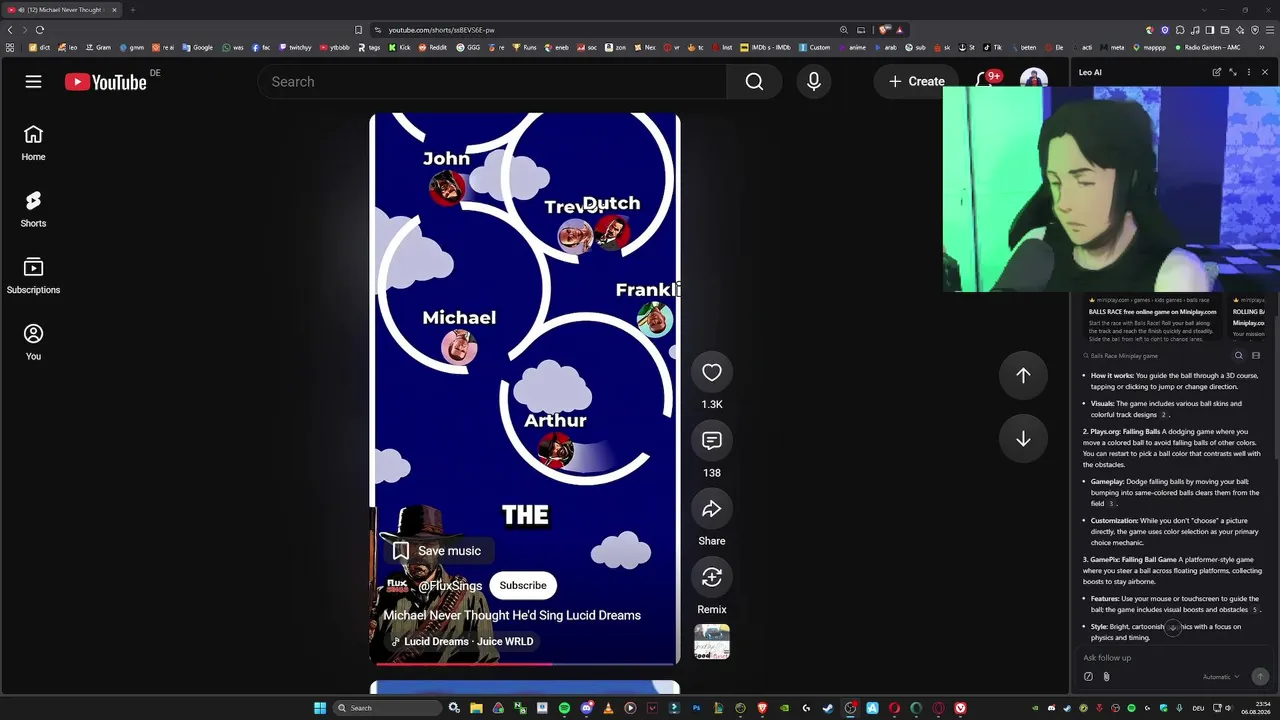Open the Windows Start menu
The image size is (1280, 720).
(320, 708)
